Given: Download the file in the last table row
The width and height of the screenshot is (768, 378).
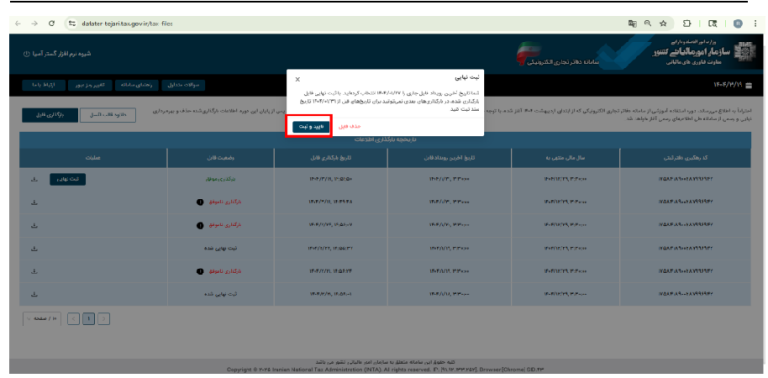Looking at the screenshot, I should tap(34, 294).
